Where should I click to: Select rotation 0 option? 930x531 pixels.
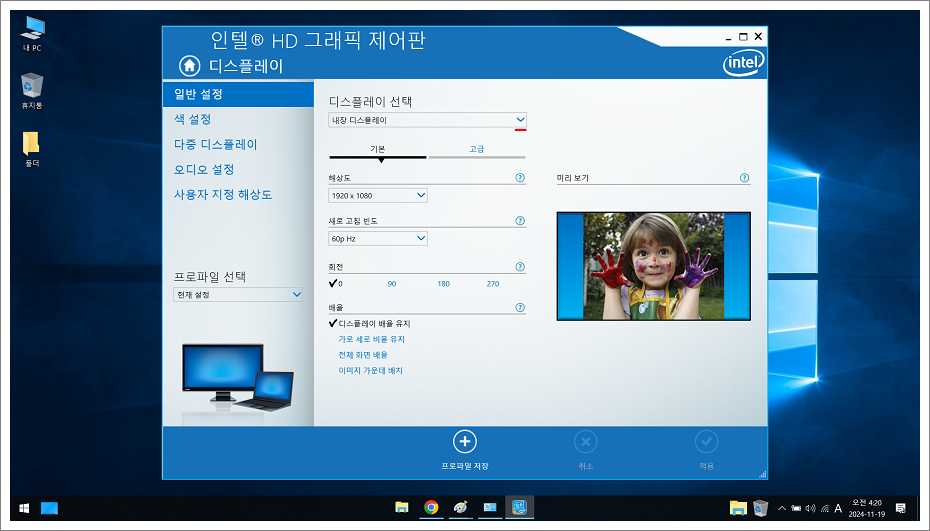click(336, 284)
